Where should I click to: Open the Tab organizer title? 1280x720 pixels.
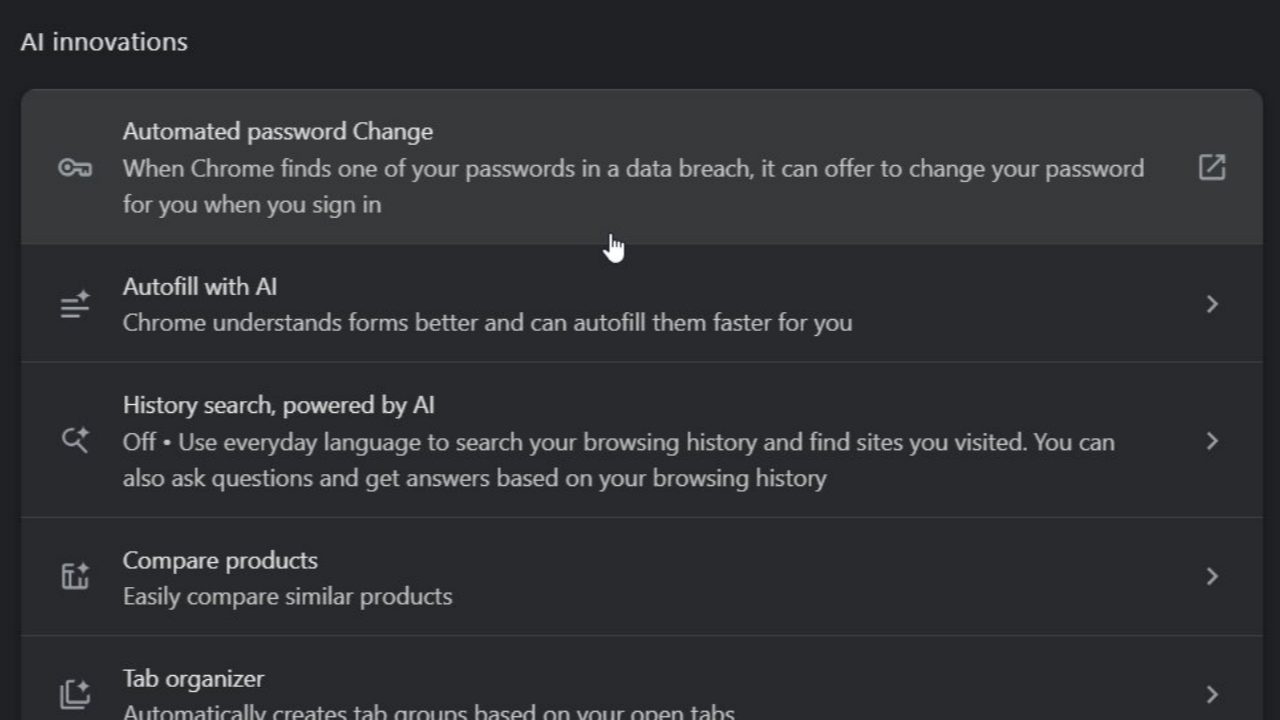[x=194, y=678]
